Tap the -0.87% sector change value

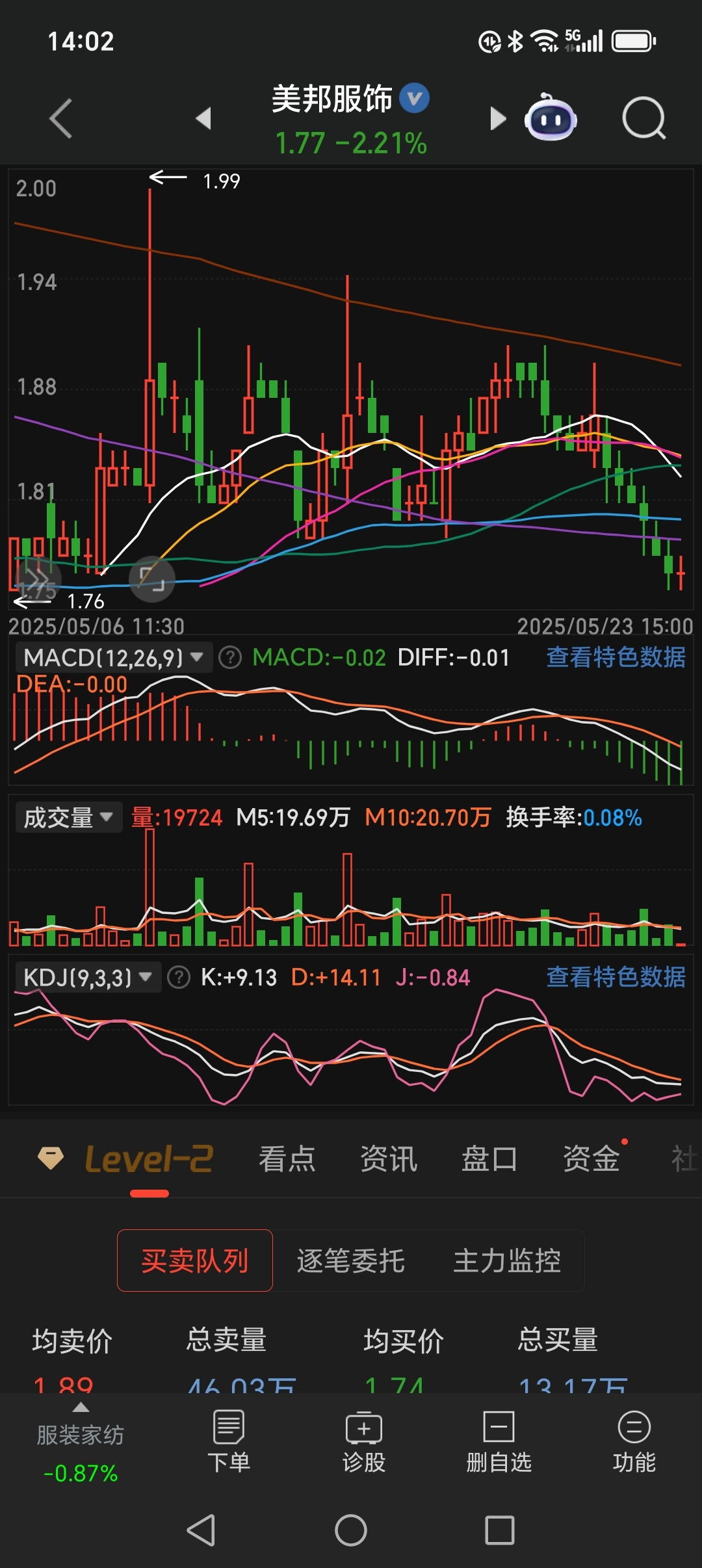tap(81, 1472)
